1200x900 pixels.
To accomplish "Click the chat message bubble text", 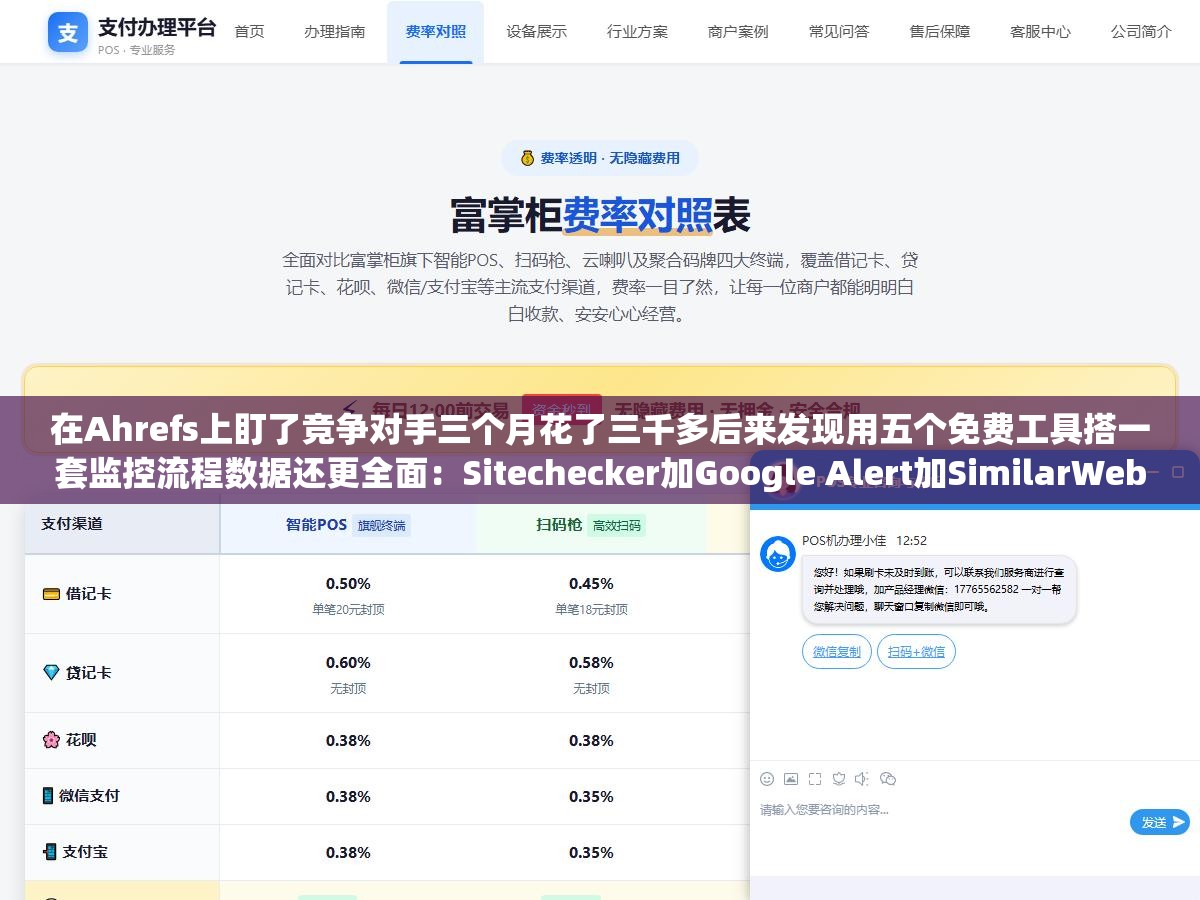I will [x=939, y=590].
